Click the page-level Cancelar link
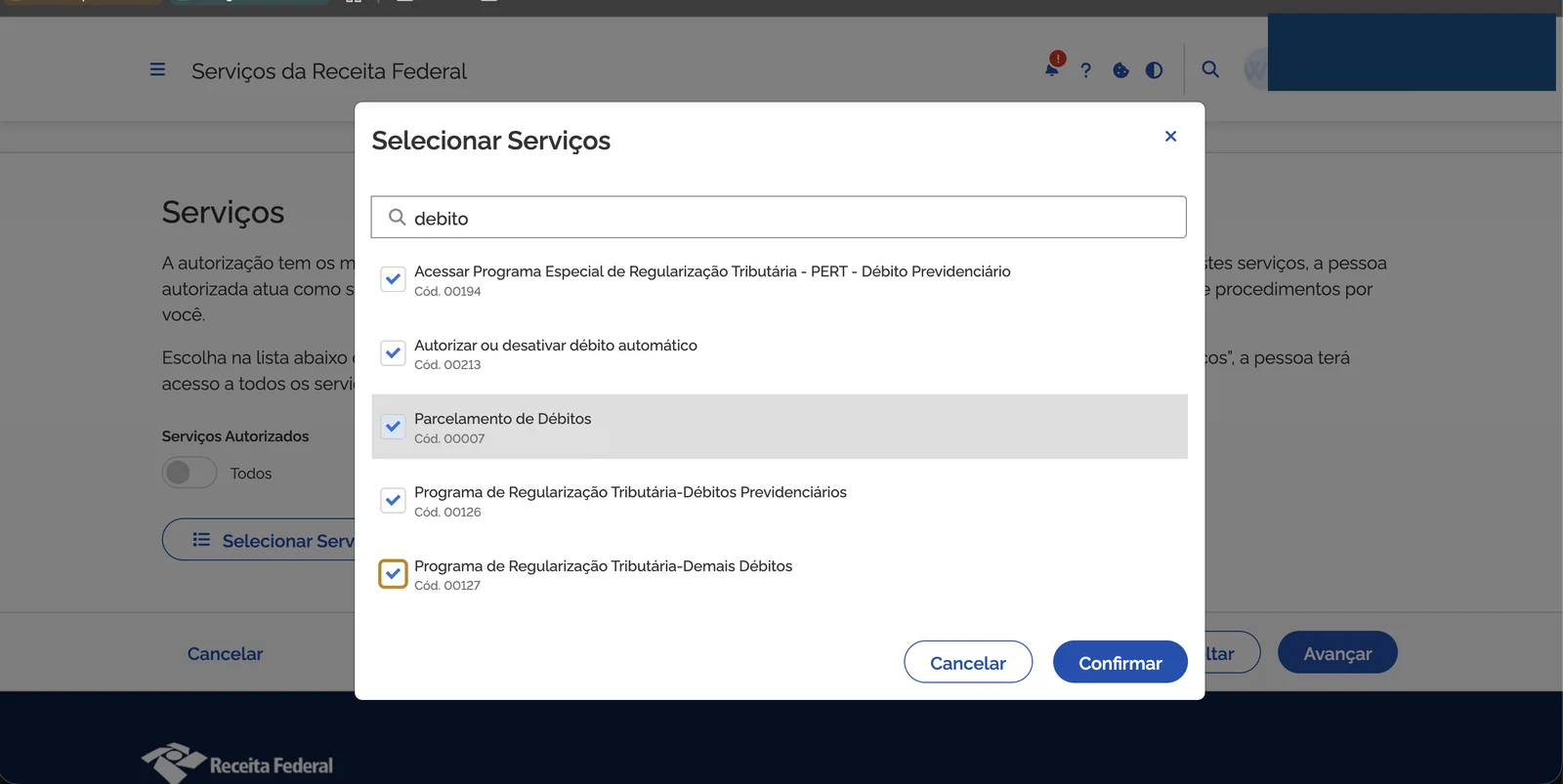Viewport: 1563px width, 784px height. pos(225,653)
